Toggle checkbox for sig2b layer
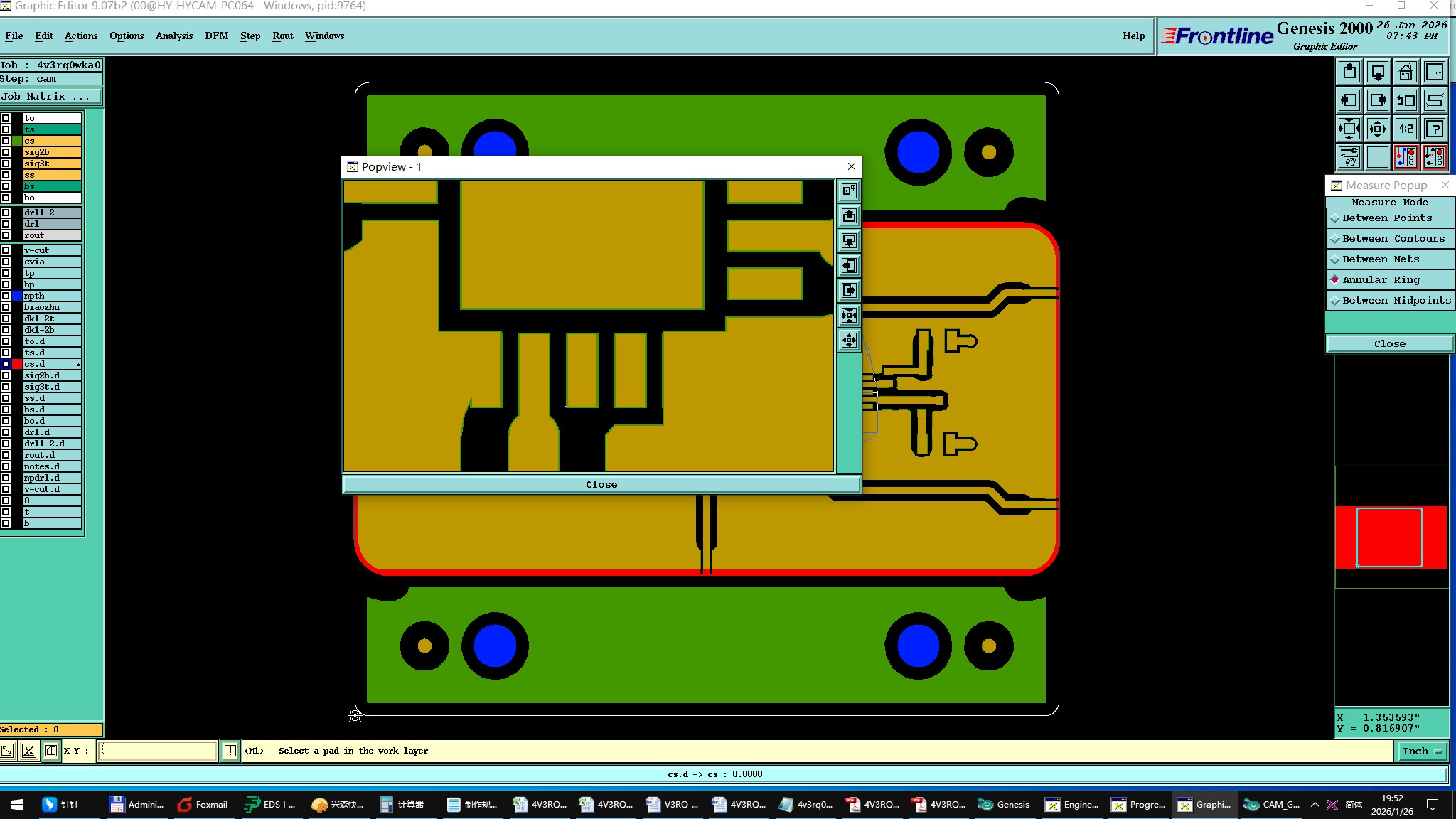 pyautogui.click(x=6, y=152)
